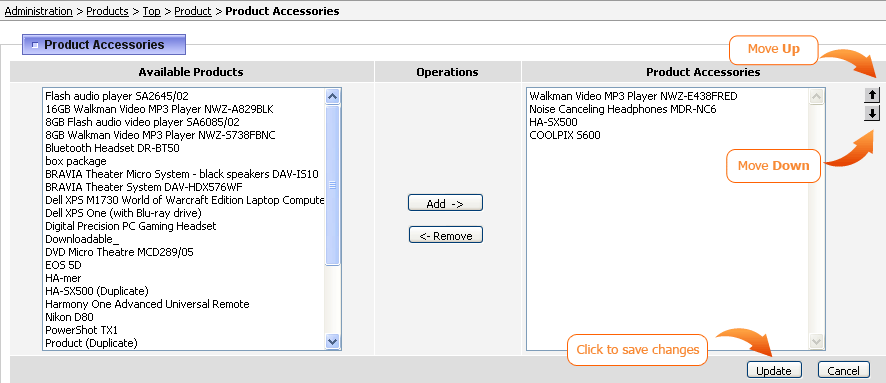Image resolution: width=886 pixels, height=383 pixels.
Task: Click the <- Remove button
Action: pyautogui.click(x=445, y=234)
